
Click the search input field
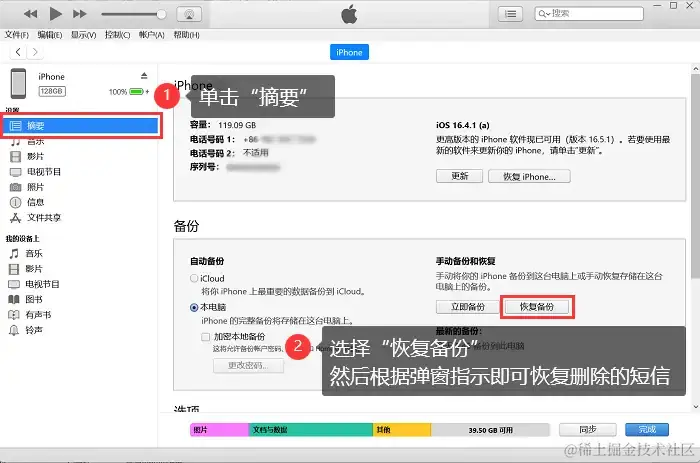click(x=589, y=14)
